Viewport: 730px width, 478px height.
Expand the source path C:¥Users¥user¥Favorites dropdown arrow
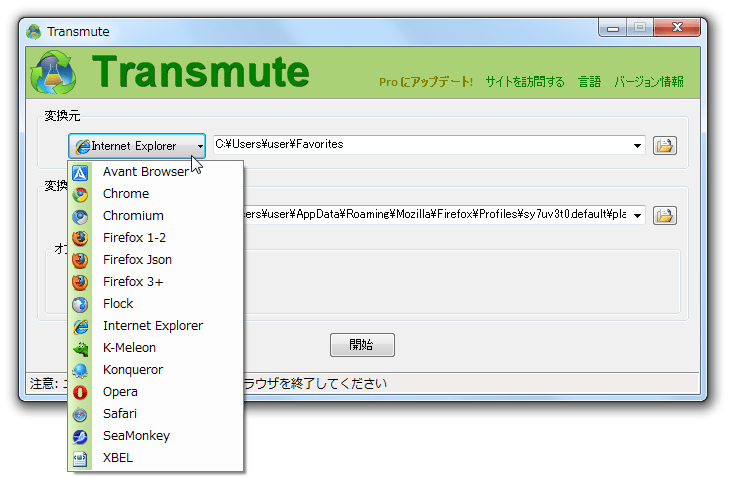[637, 146]
